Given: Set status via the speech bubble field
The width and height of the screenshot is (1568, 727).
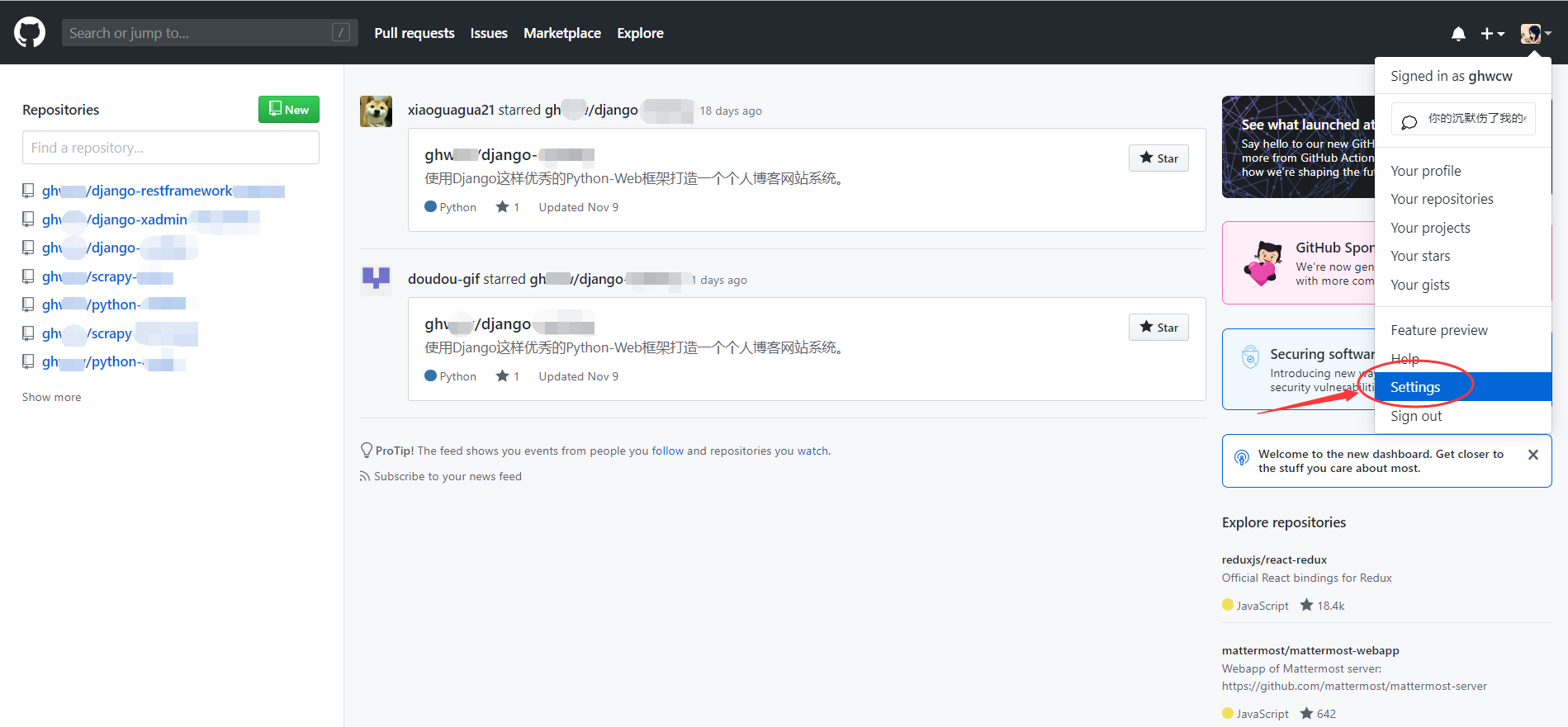Looking at the screenshot, I should point(1463,119).
